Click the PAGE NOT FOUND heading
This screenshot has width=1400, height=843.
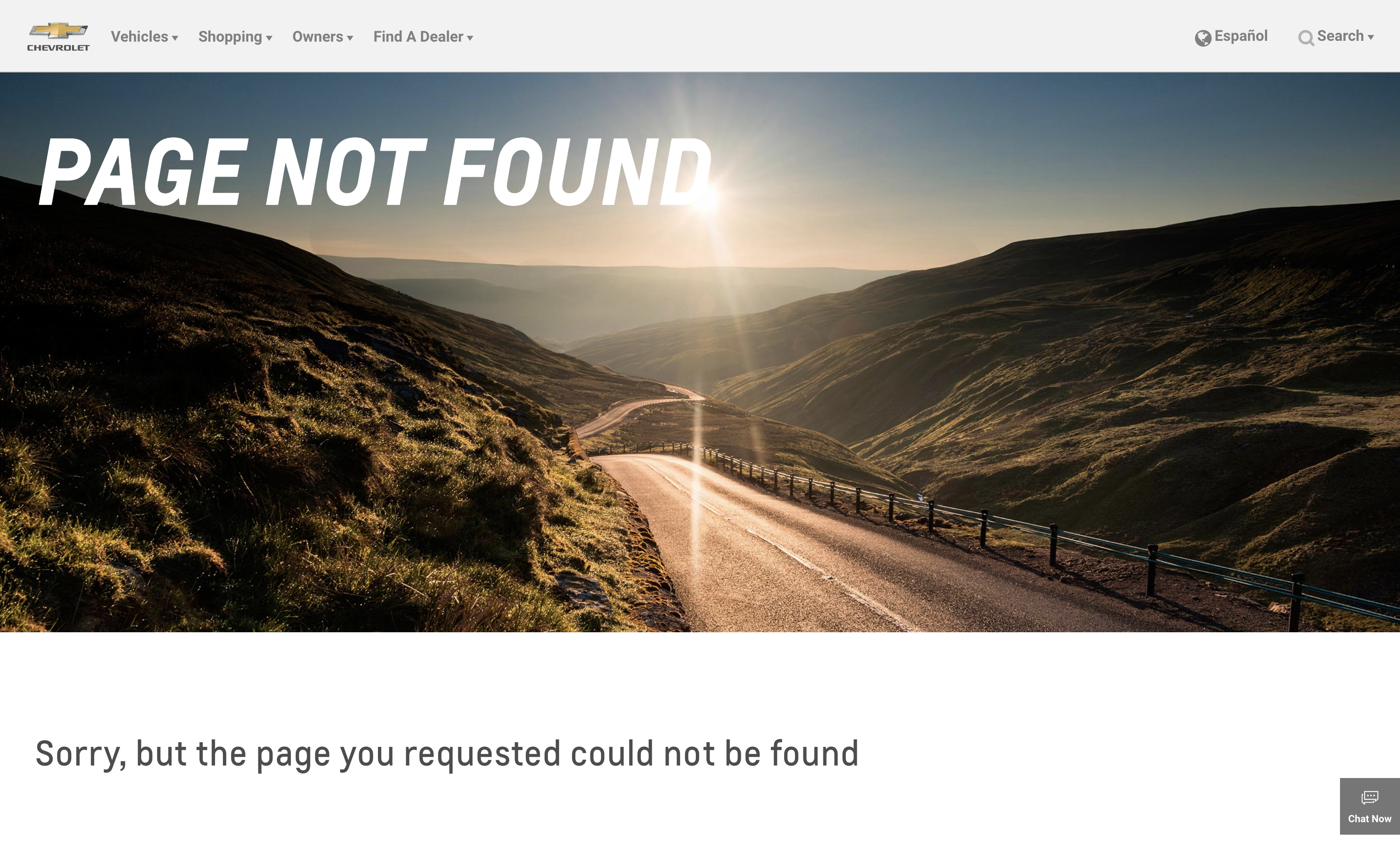coord(375,172)
